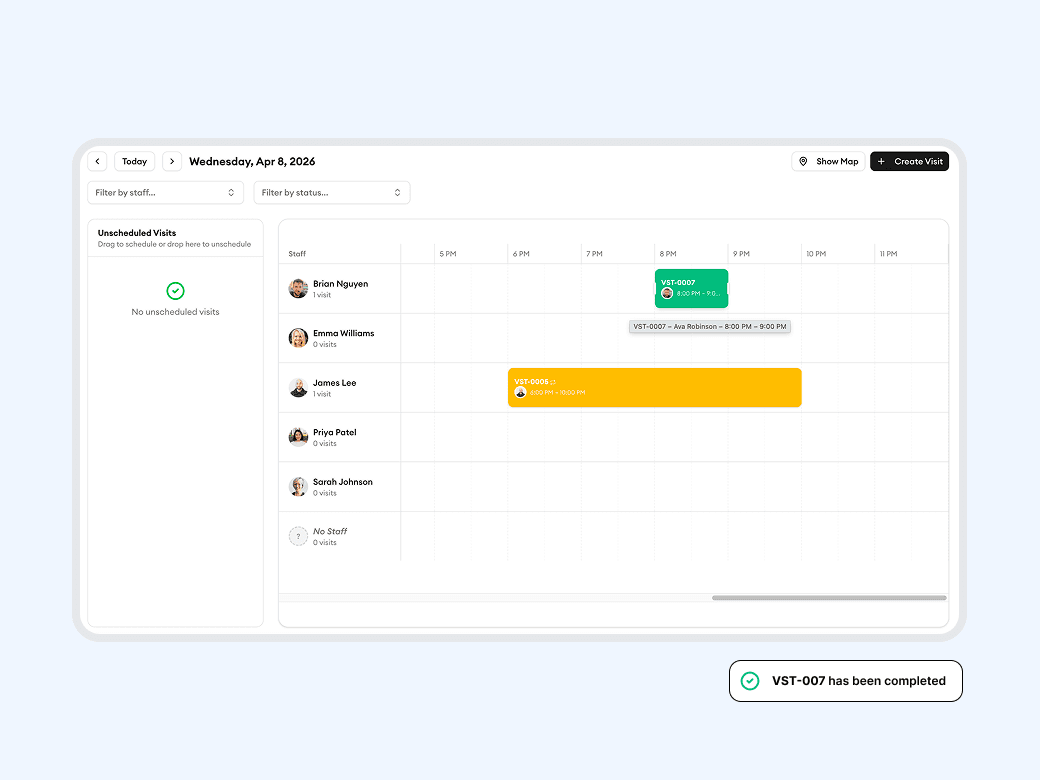Select the yellow VST-0005 visit card
Image resolution: width=1040 pixels, height=780 pixels.
[x=655, y=387]
